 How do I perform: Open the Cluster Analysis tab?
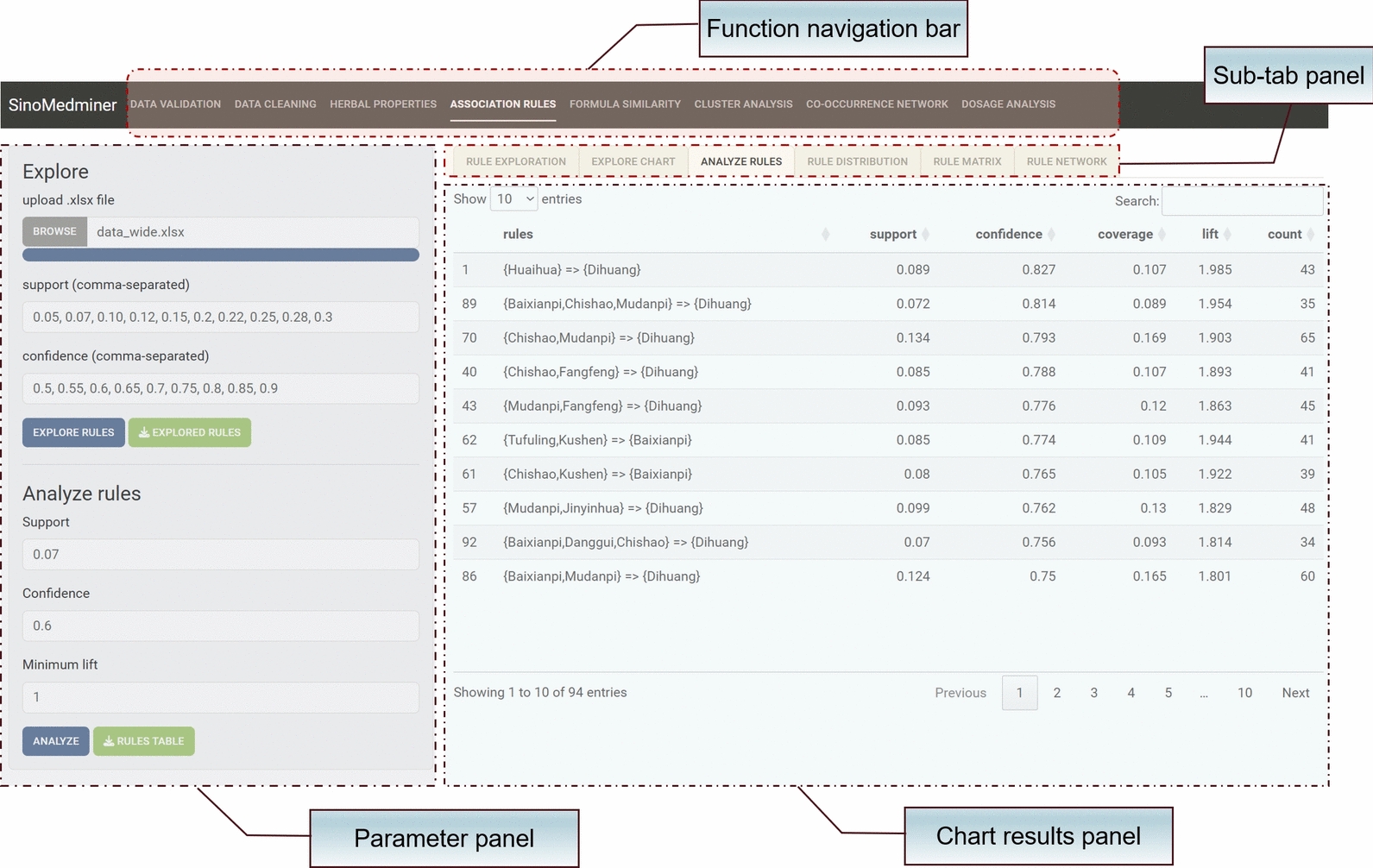tap(743, 104)
